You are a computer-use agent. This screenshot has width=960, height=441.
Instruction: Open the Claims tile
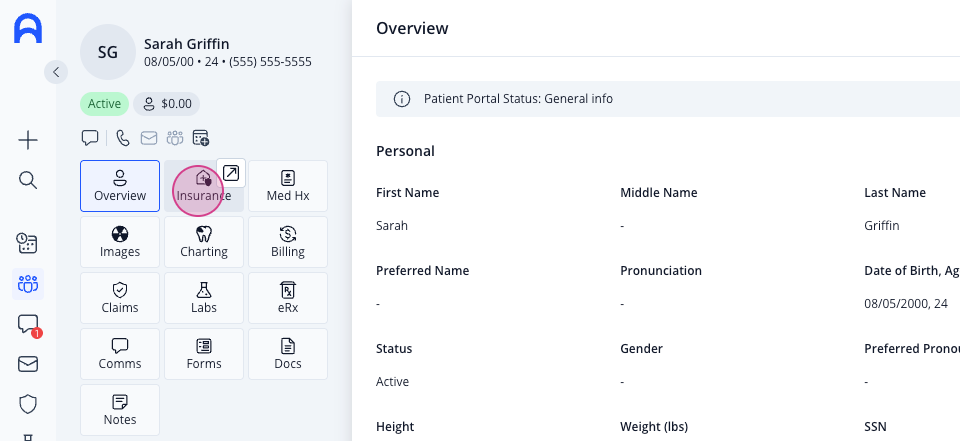point(120,298)
